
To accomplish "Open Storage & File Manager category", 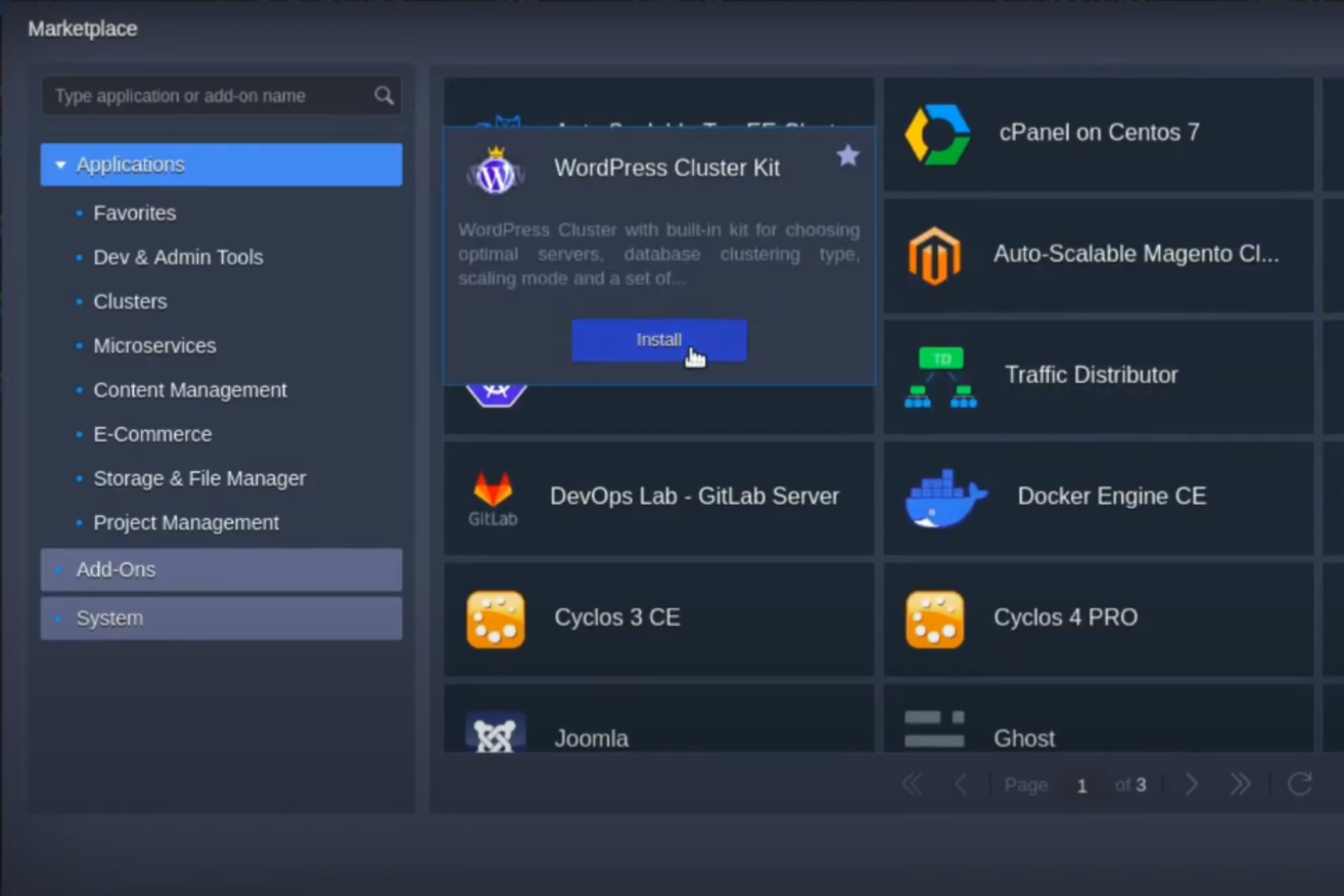I will coord(199,478).
